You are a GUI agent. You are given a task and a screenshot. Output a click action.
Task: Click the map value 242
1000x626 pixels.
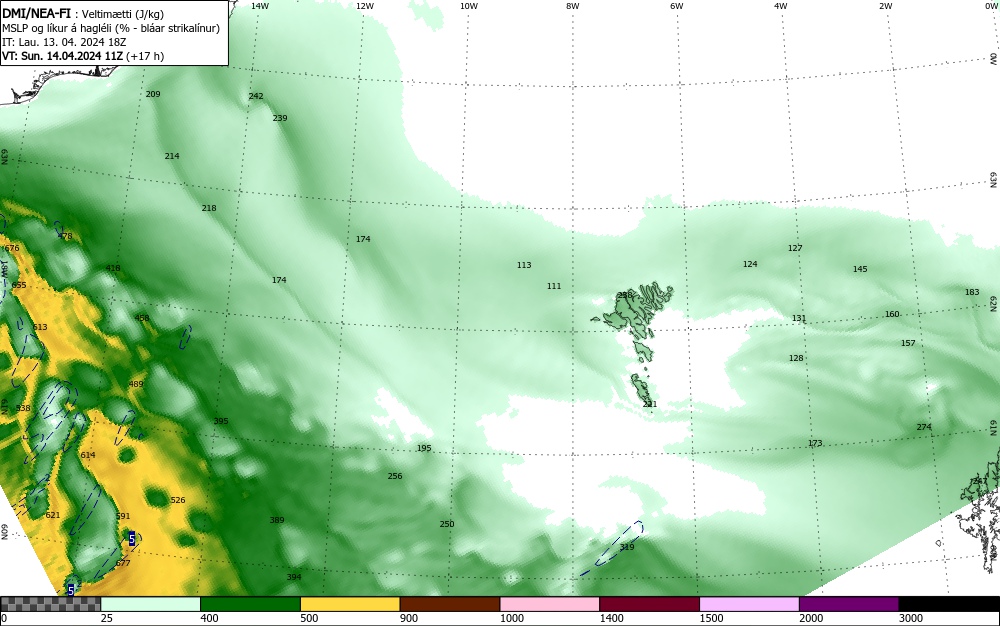click(256, 96)
